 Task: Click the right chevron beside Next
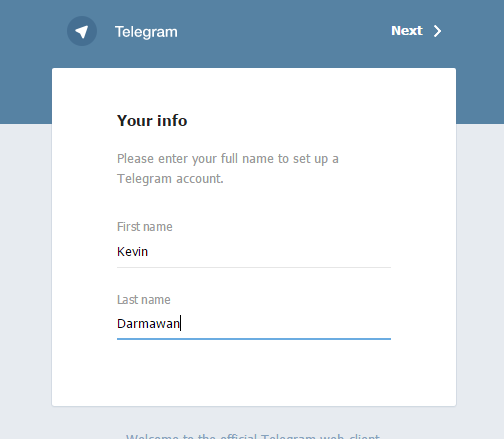click(437, 31)
